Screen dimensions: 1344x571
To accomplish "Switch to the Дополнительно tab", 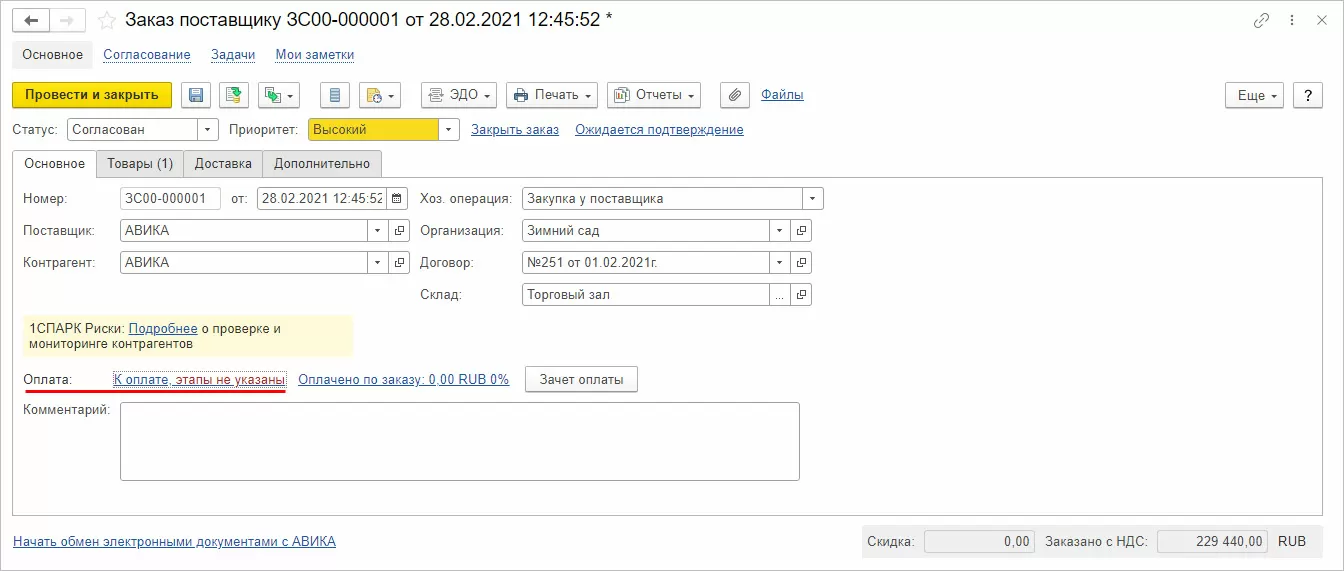I will pos(322,163).
